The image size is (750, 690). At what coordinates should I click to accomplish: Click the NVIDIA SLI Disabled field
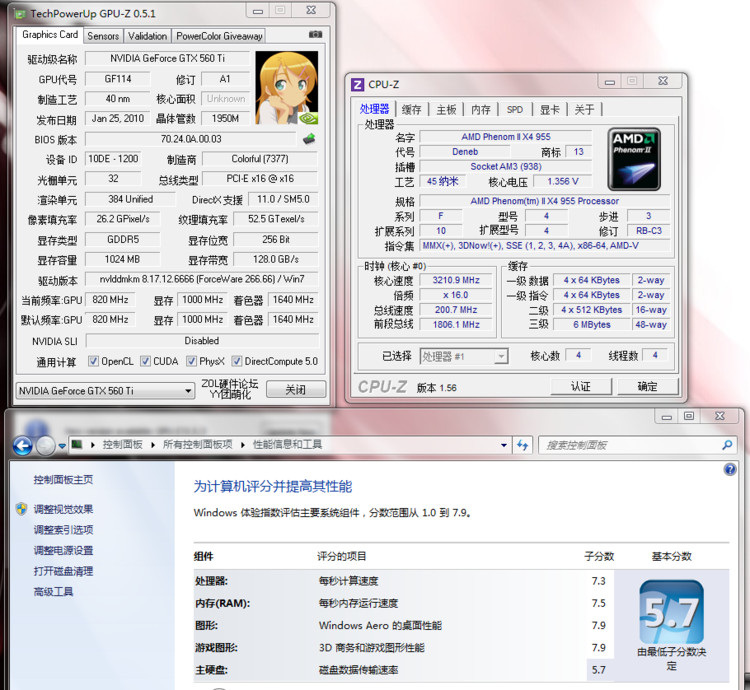[x=201, y=340]
